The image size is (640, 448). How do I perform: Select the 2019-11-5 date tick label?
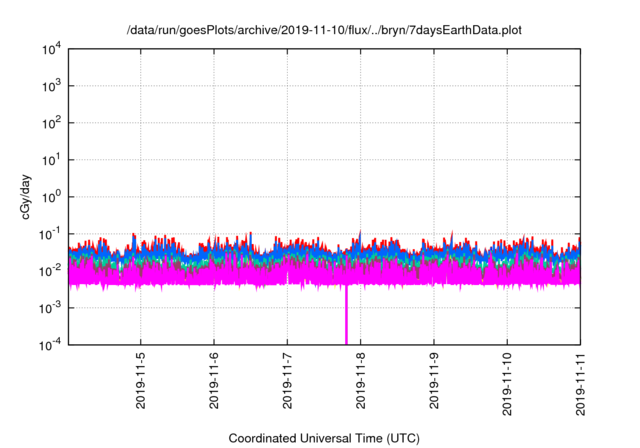[140, 382]
